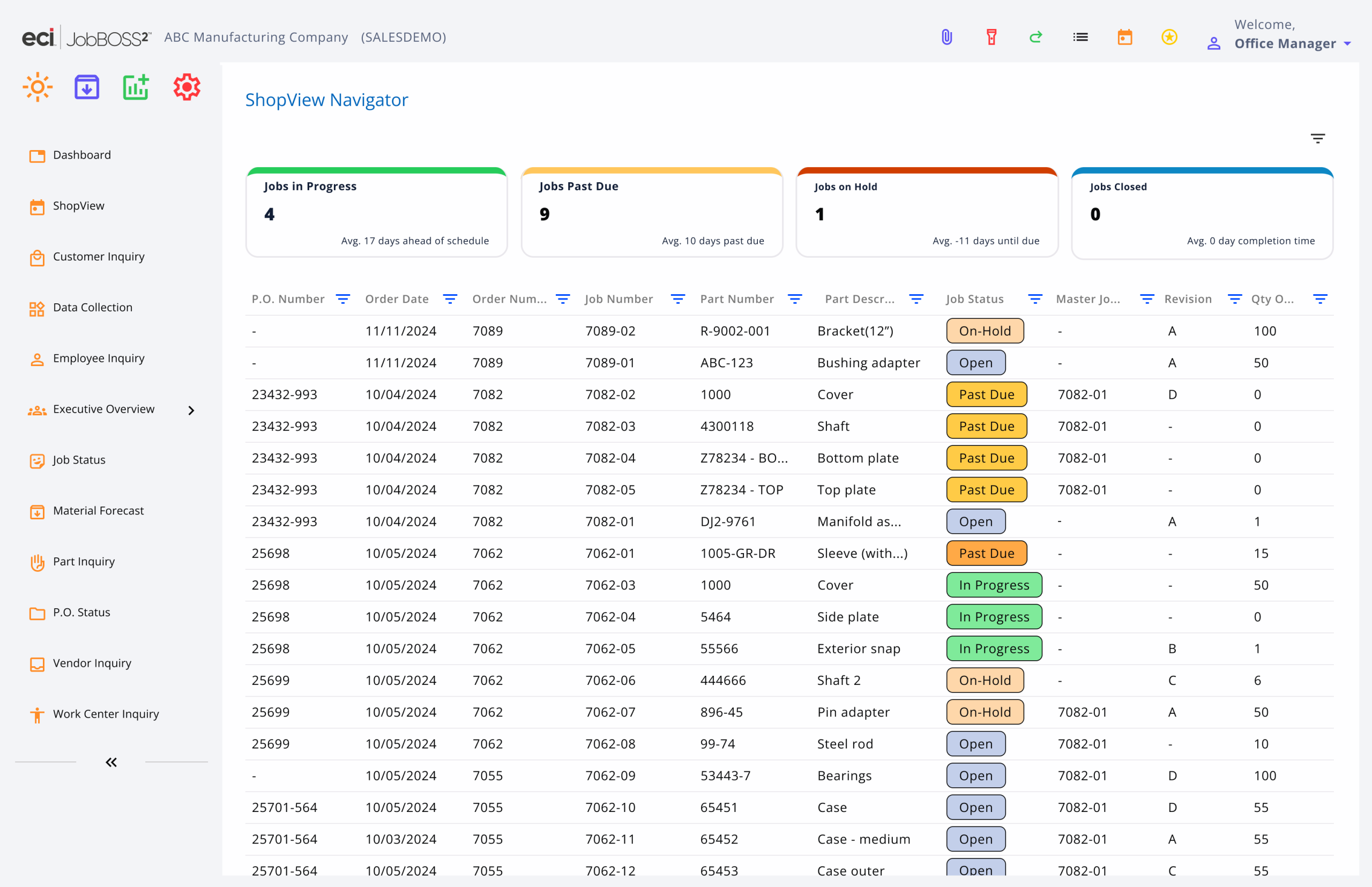
Task: Click the orange calendar icon in header
Action: (x=1124, y=38)
